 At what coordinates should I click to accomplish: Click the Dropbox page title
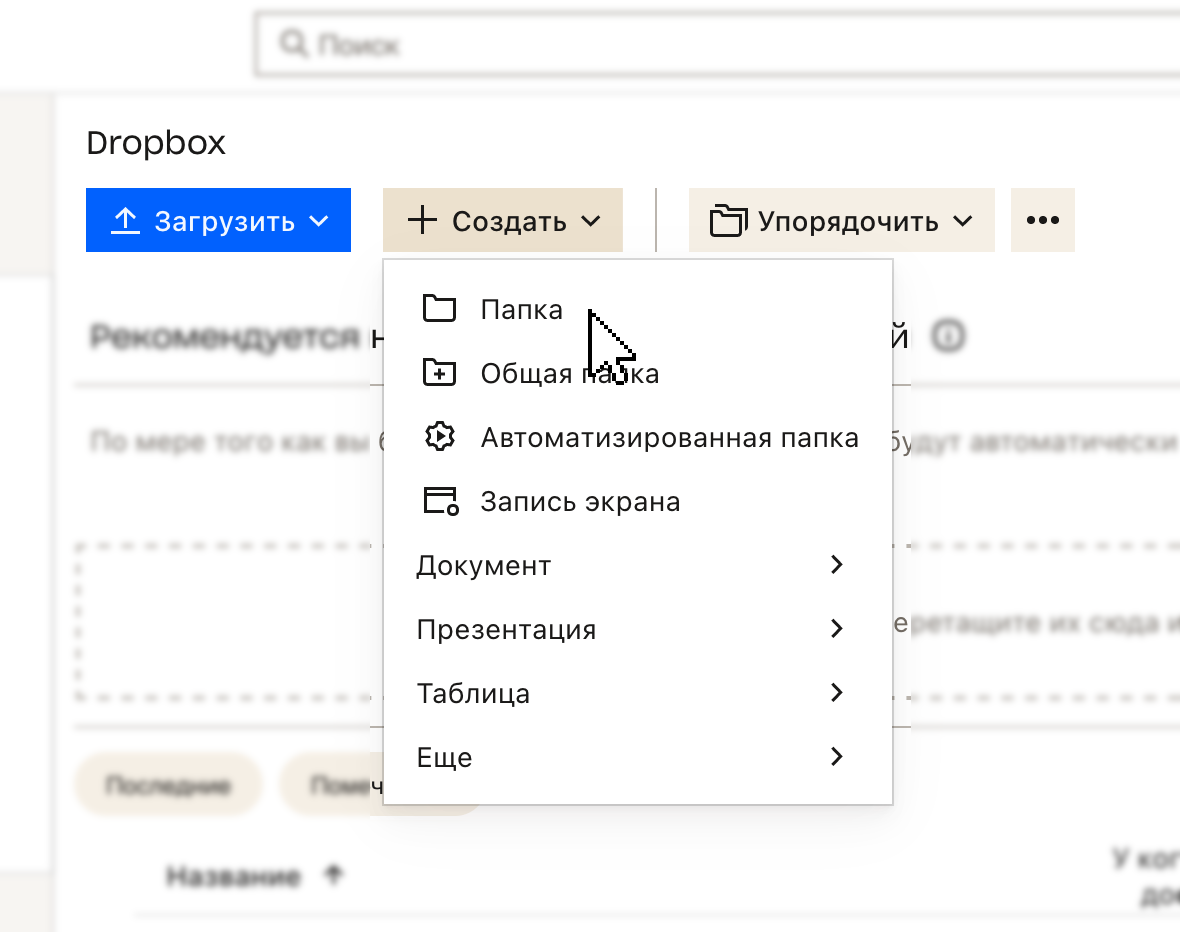(156, 143)
